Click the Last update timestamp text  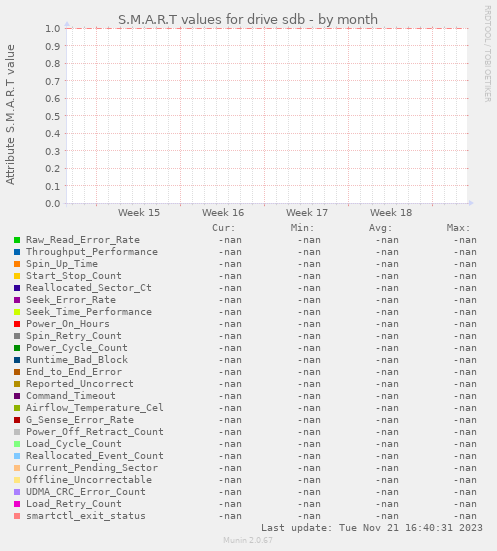click(372, 528)
